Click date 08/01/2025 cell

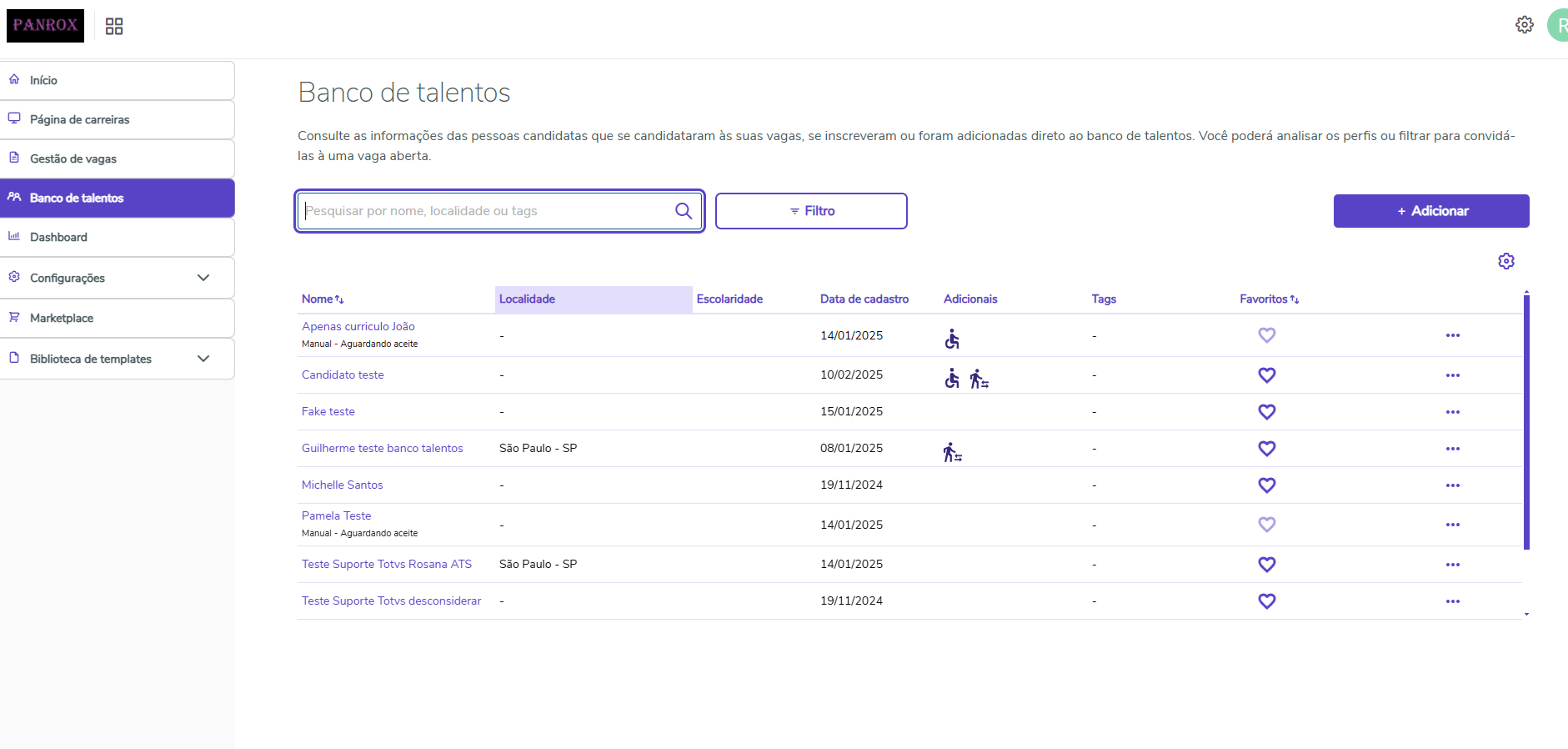pos(851,448)
